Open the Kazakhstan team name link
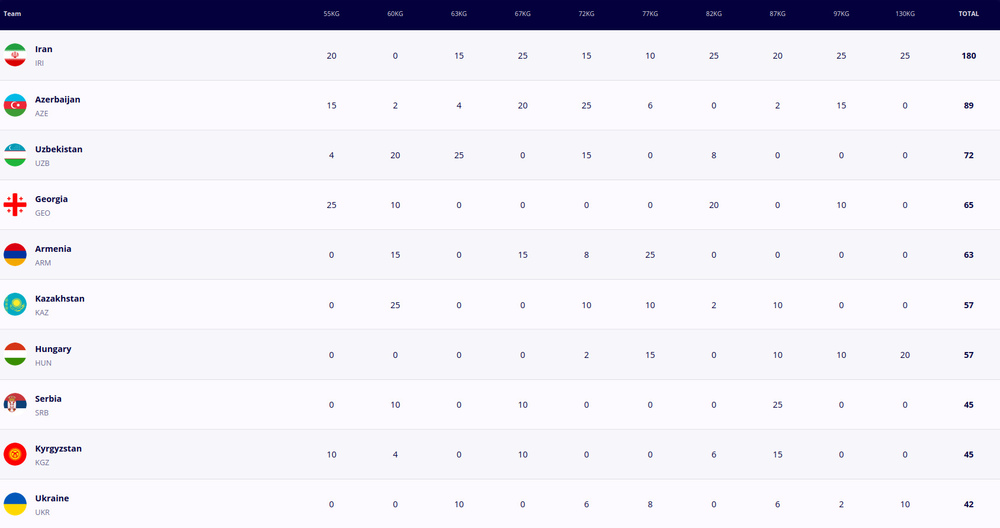 pyautogui.click(x=59, y=298)
